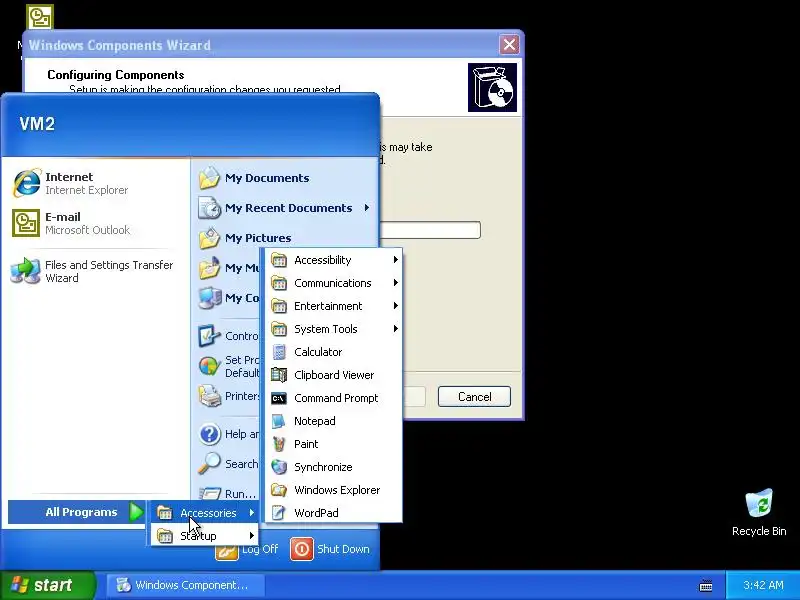Expand the System Tools submenu arrow
The height and width of the screenshot is (600, 800).
(395, 329)
